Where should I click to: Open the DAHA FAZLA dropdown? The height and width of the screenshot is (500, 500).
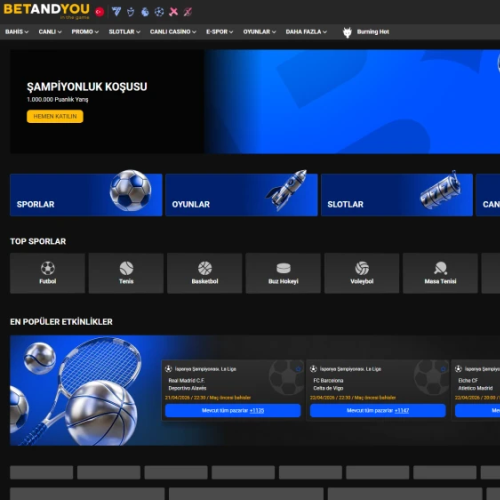[x=306, y=32]
